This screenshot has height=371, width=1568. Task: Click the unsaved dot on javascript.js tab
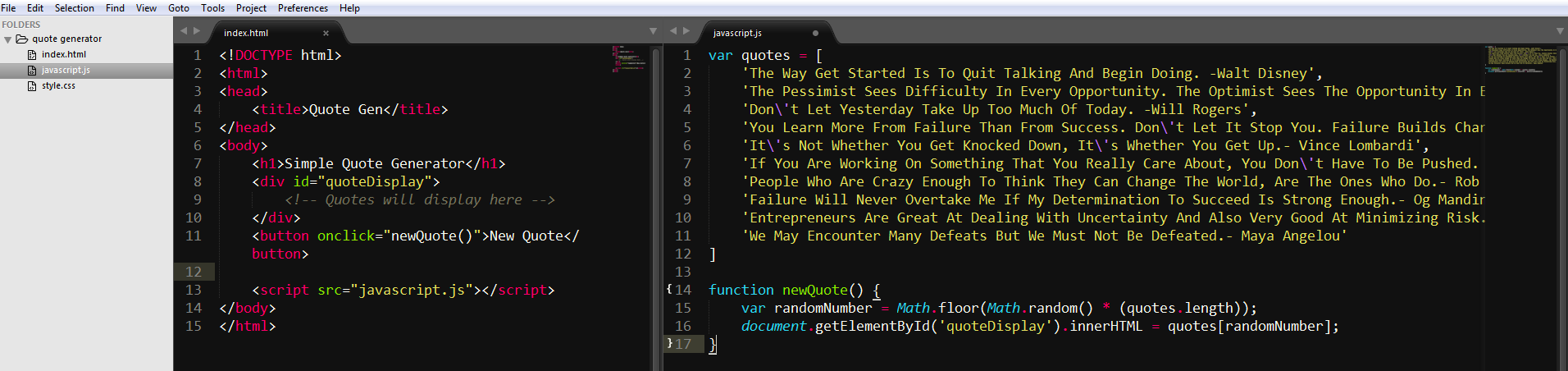pos(815,33)
